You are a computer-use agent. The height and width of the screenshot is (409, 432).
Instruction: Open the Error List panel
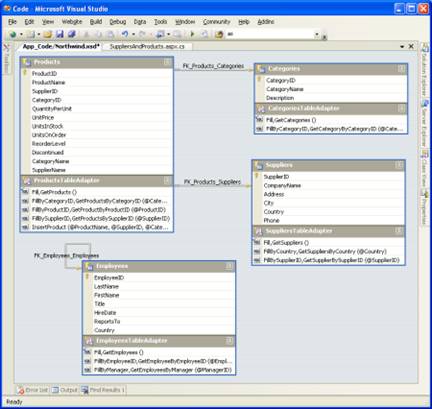[33, 390]
